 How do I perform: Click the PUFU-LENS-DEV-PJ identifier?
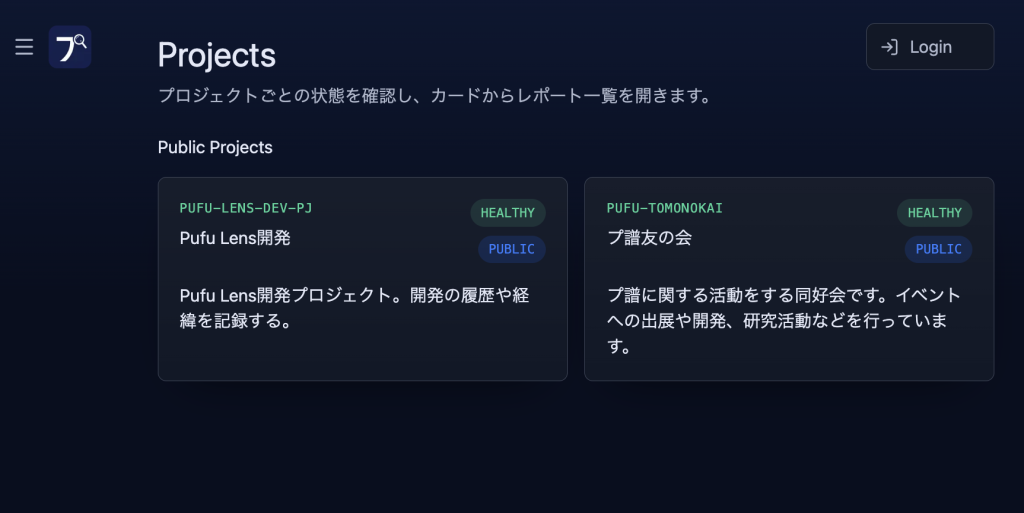pos(246,208)
